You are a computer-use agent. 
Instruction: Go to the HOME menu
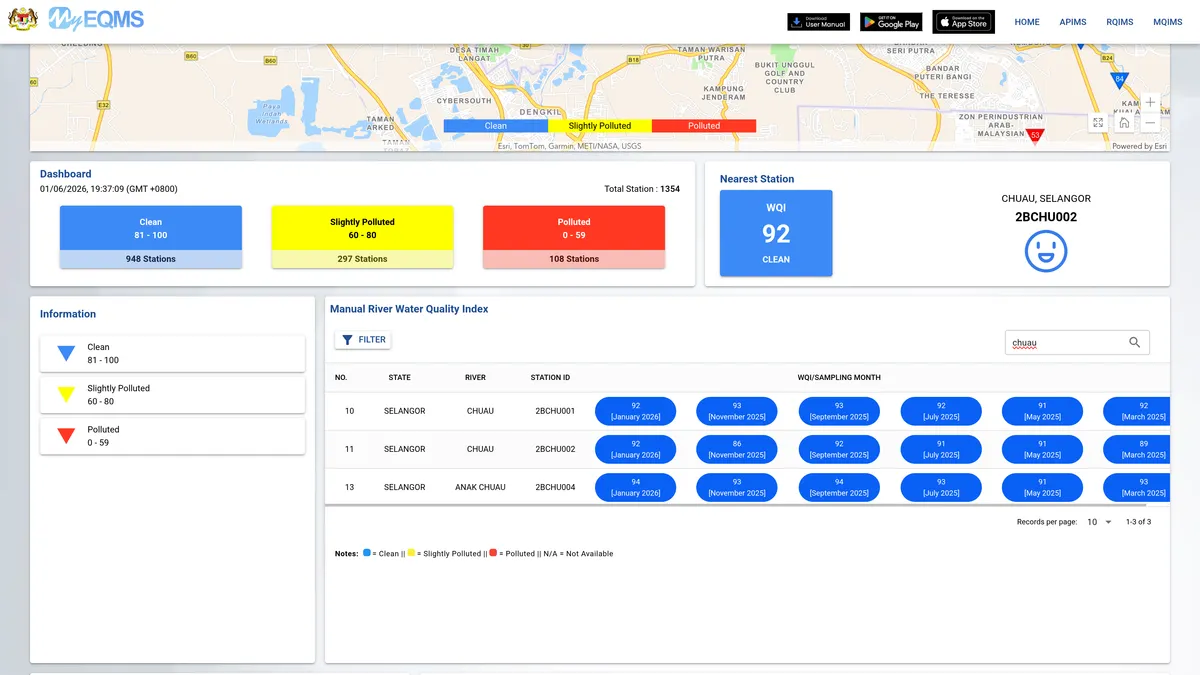[x=1027, y=22]
